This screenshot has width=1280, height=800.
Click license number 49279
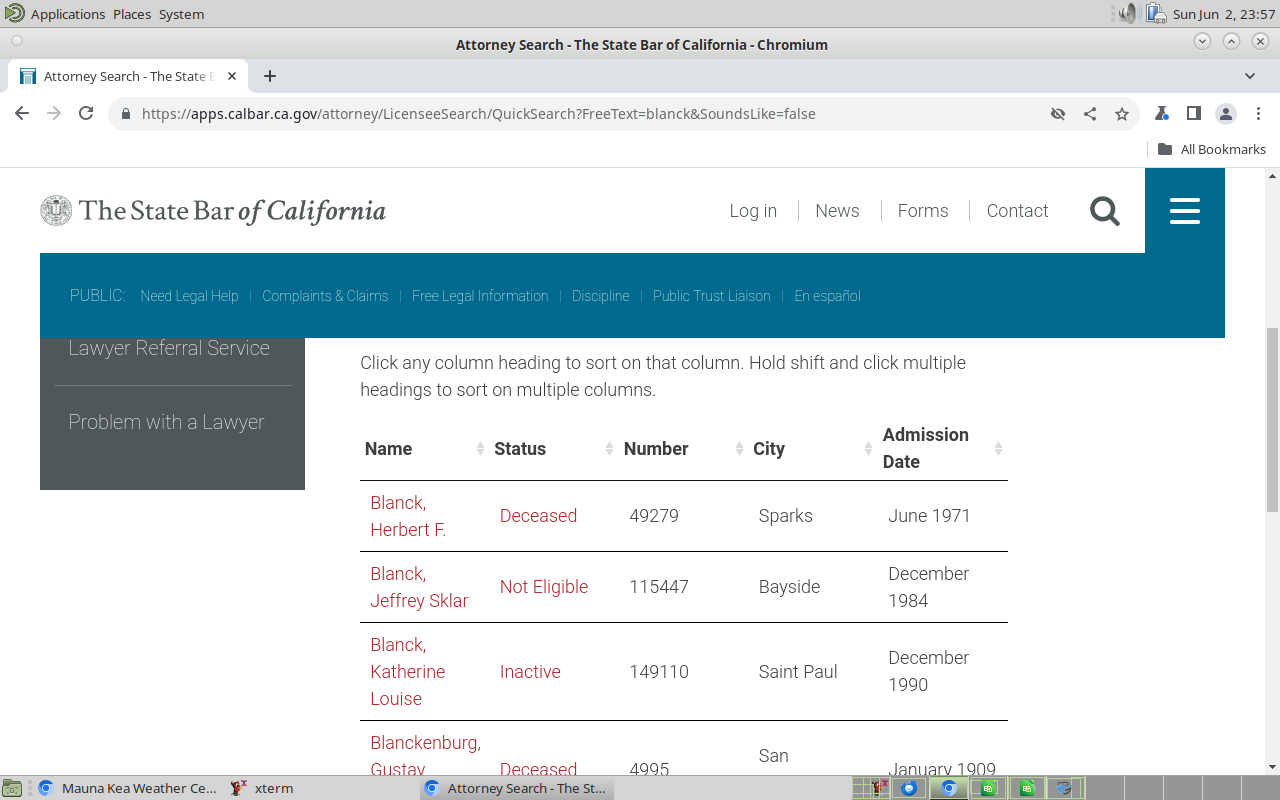click(654, 516)
